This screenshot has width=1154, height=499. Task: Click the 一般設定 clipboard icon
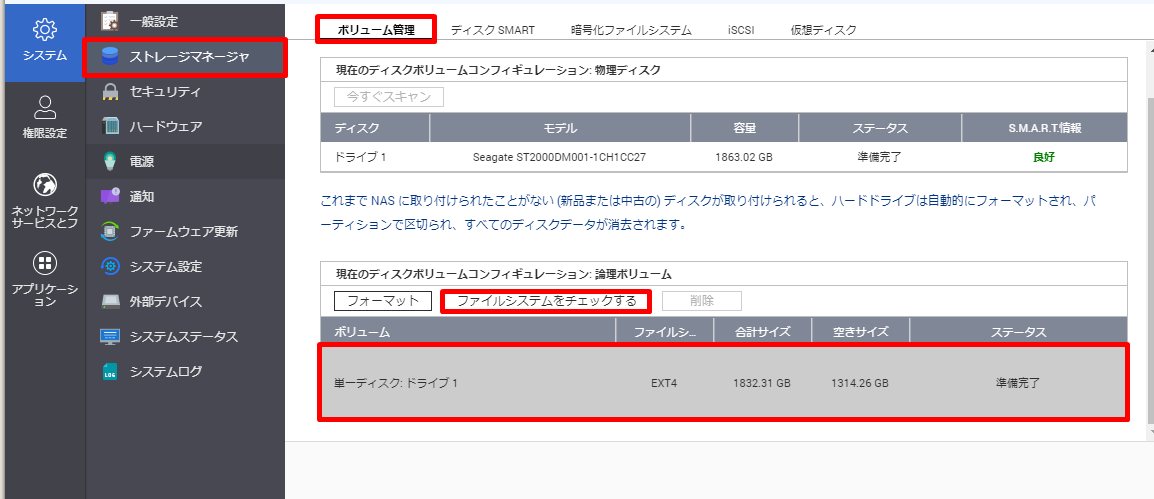110,21
